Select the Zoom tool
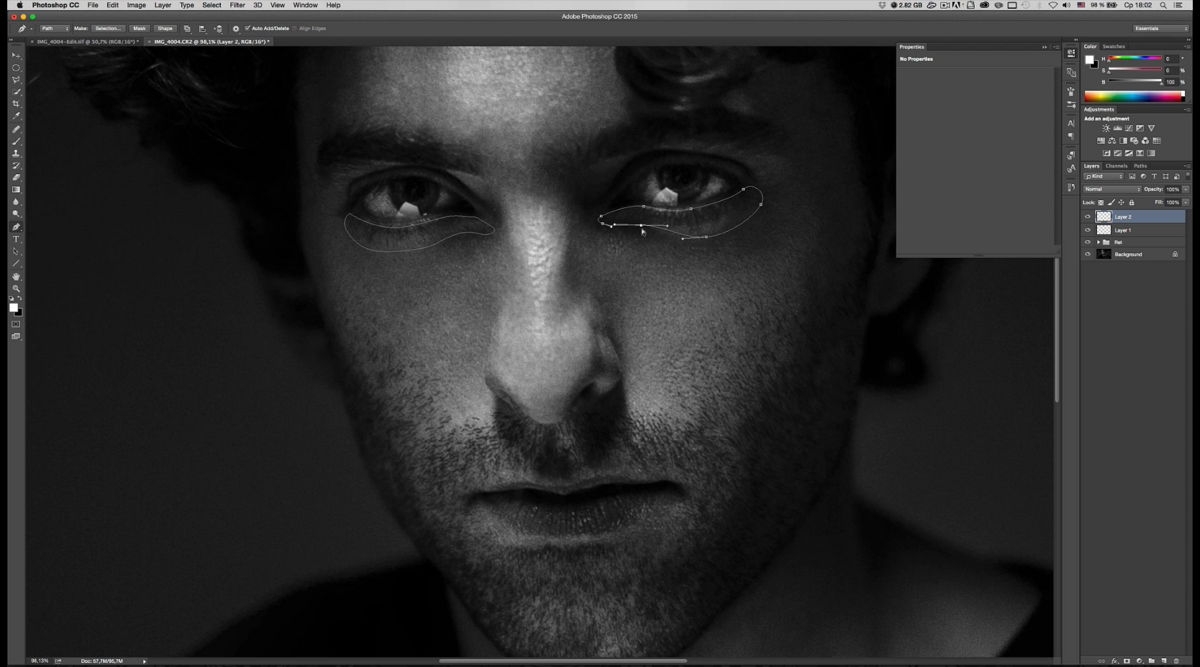This screenshot has width=1200, height=667. (16, 288)
